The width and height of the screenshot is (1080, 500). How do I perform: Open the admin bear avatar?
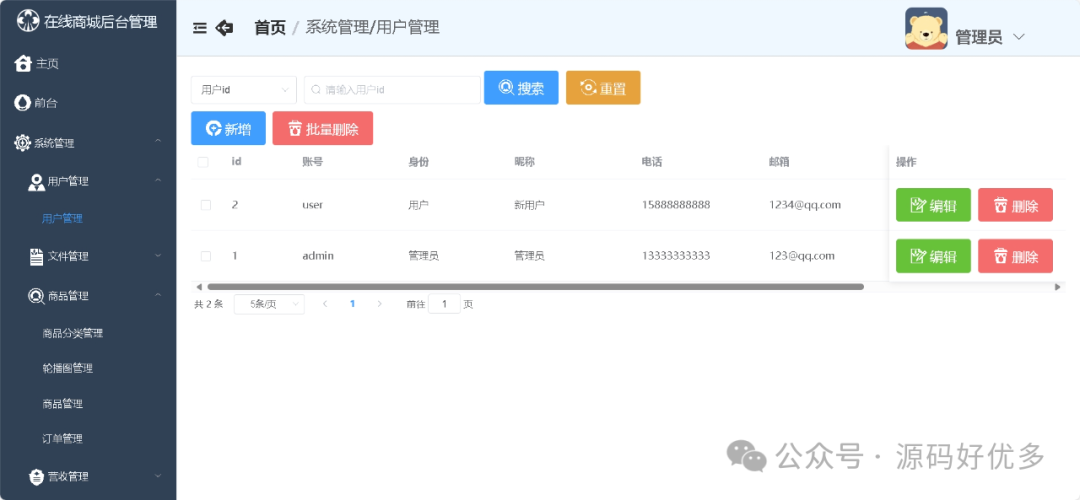pyautogui.click(x=926, y=29)
